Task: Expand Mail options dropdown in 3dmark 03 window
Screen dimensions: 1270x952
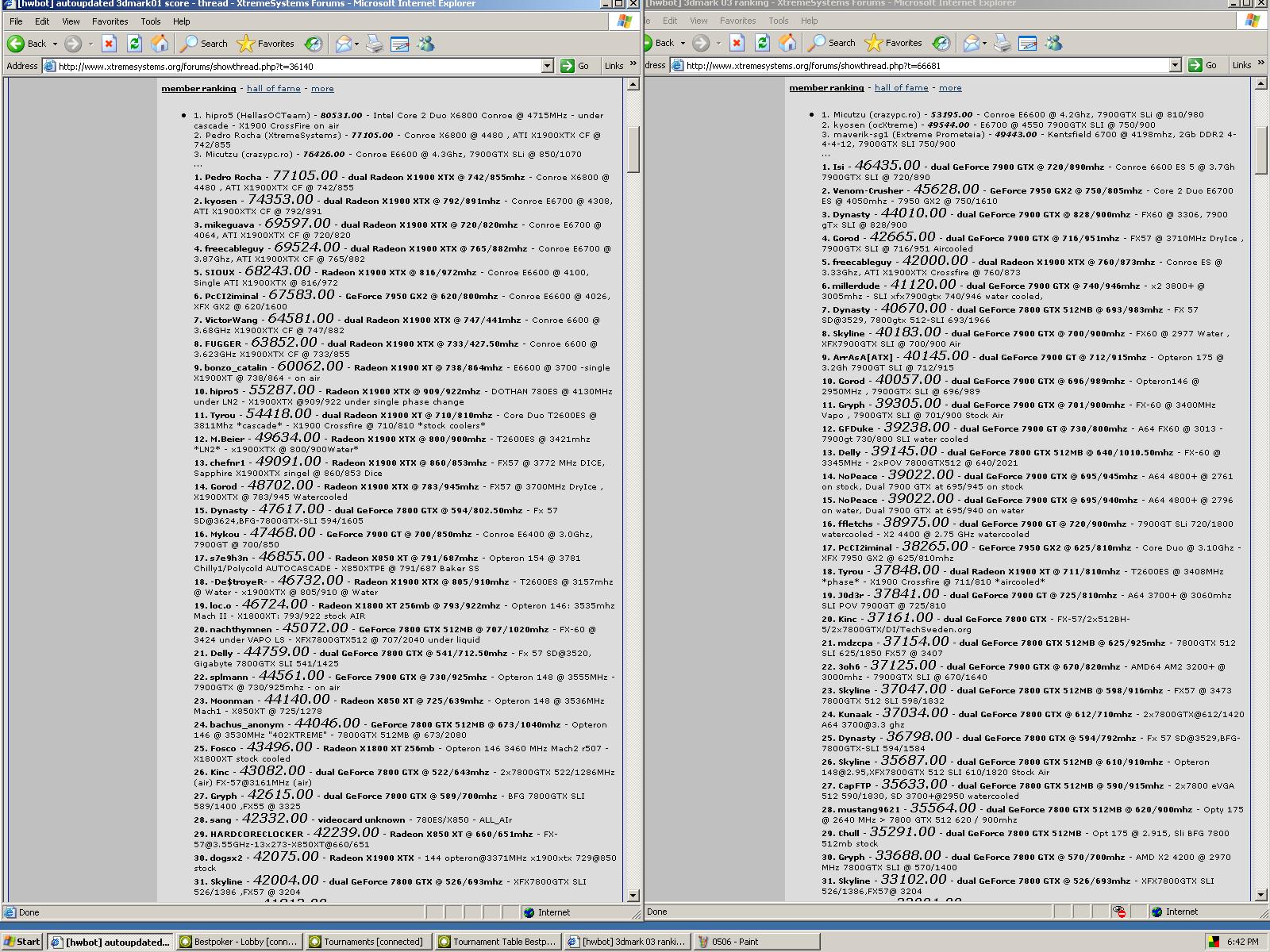Action: click(x=984, y=43)
